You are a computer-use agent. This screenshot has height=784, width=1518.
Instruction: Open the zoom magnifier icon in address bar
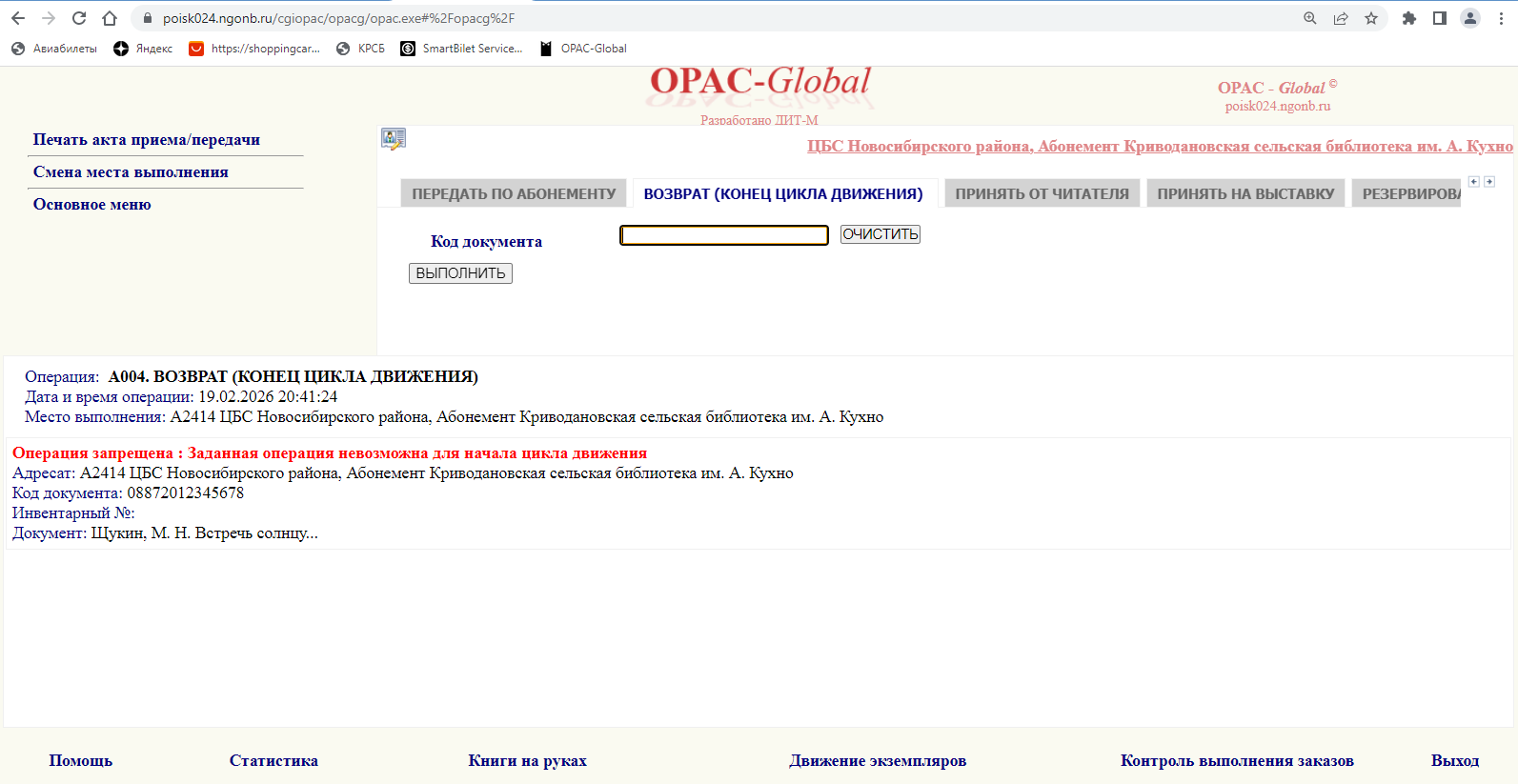coord(1310,18)
